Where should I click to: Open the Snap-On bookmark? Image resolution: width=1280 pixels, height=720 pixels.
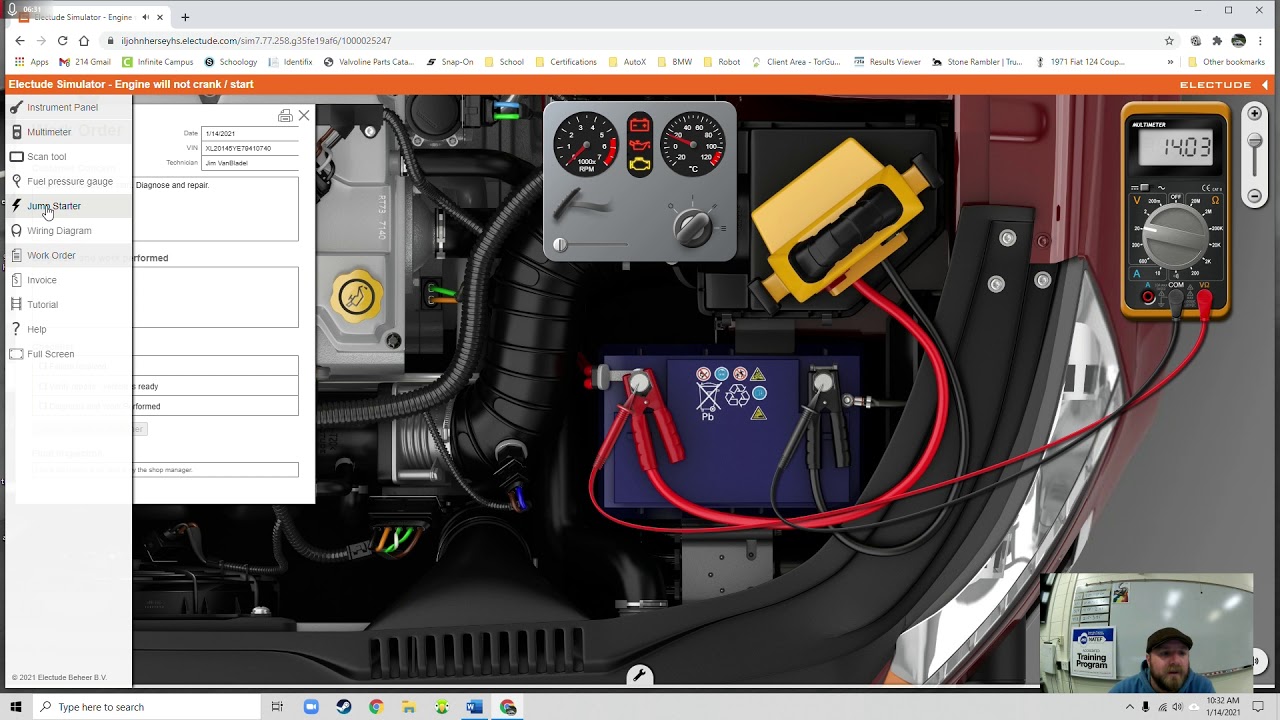[x=449, y=62]
